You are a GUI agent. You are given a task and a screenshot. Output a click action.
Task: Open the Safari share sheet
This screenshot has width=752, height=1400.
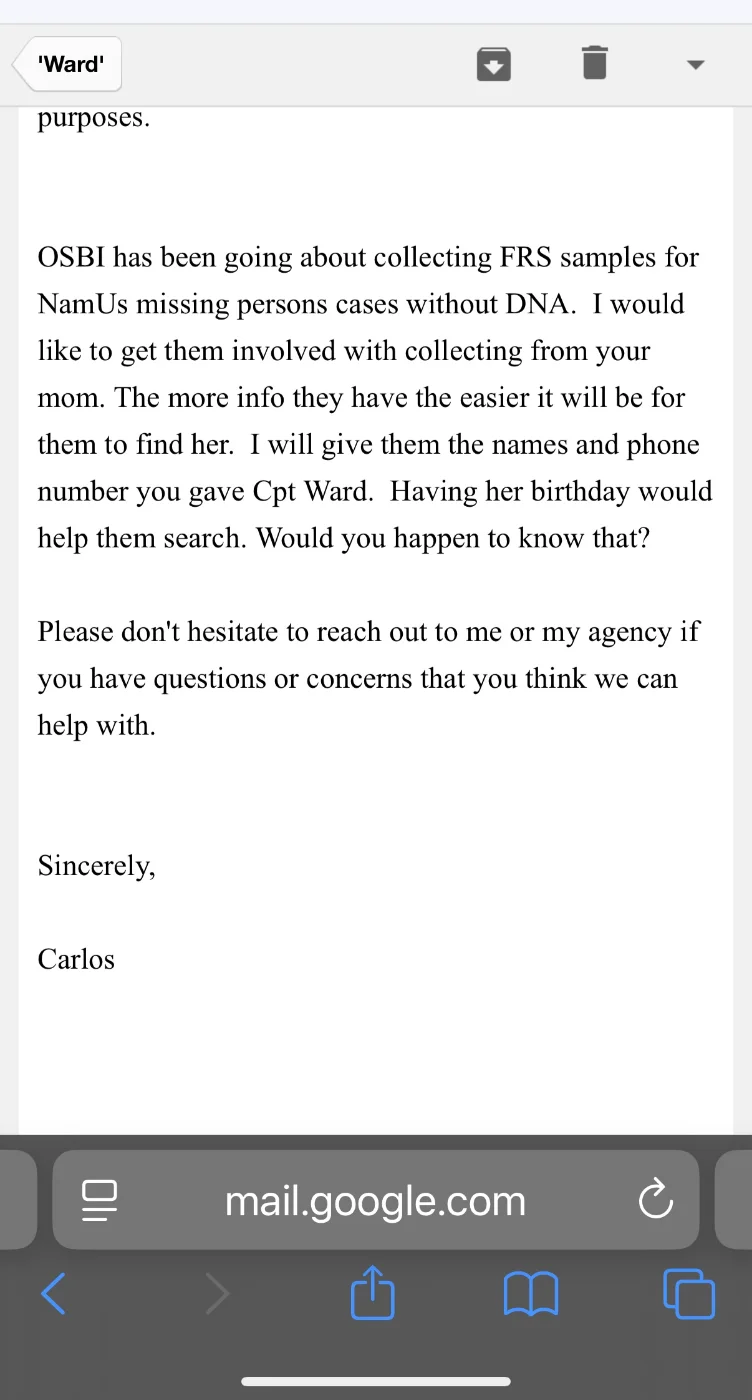[373, 1293]
